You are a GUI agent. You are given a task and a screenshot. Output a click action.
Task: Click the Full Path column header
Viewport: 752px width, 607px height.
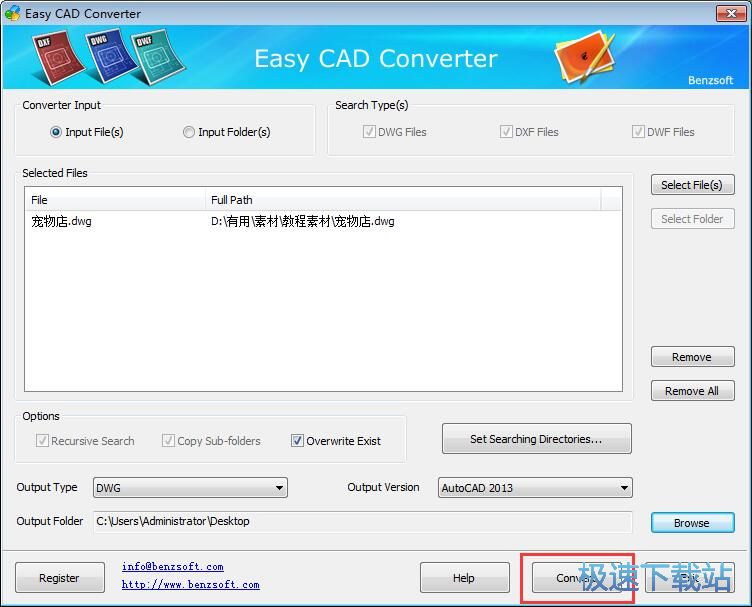pyautogui.click(x=403, y=200)
